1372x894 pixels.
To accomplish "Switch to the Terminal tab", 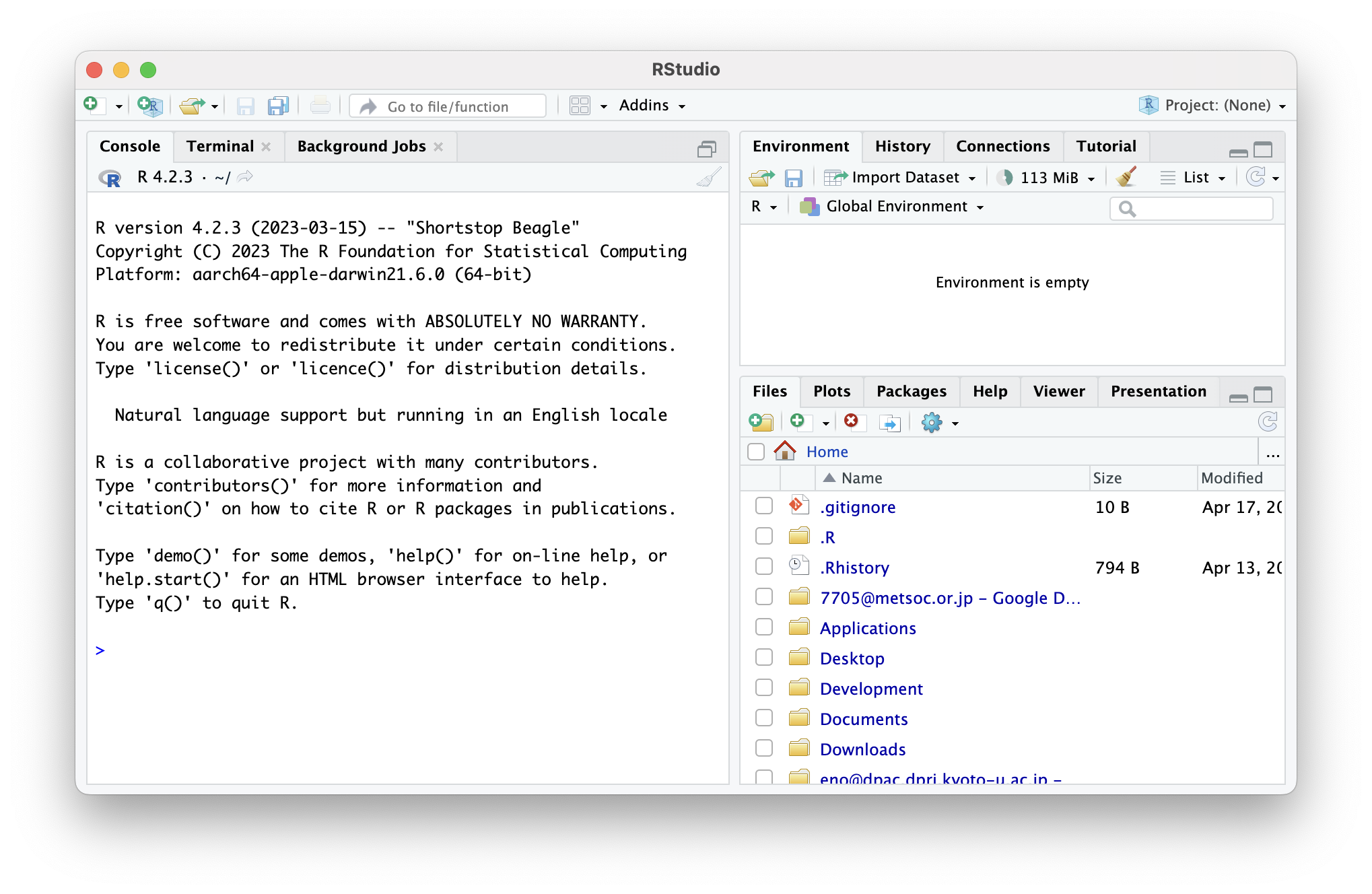I will [220, 147].
